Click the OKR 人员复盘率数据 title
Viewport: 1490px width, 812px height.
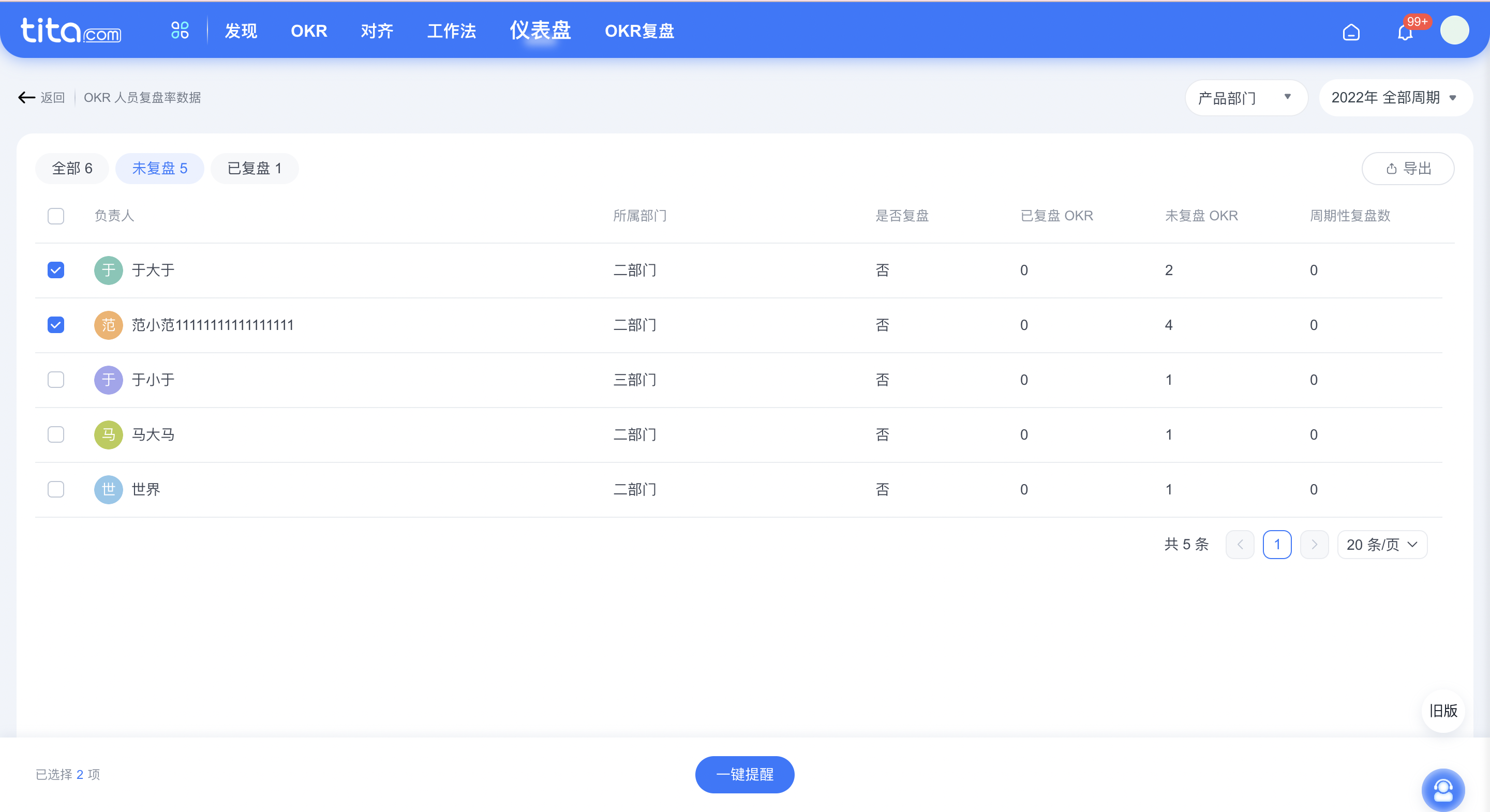tap(142, 97)
